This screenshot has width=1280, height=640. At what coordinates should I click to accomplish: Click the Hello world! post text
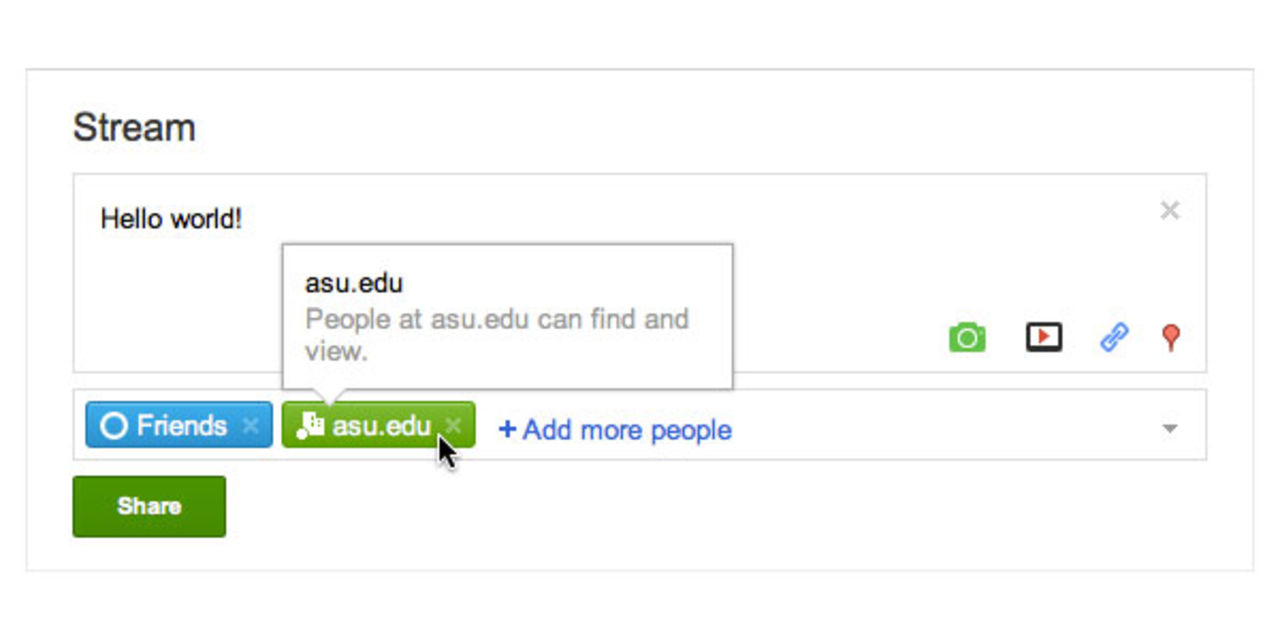(x=171, y=219)
